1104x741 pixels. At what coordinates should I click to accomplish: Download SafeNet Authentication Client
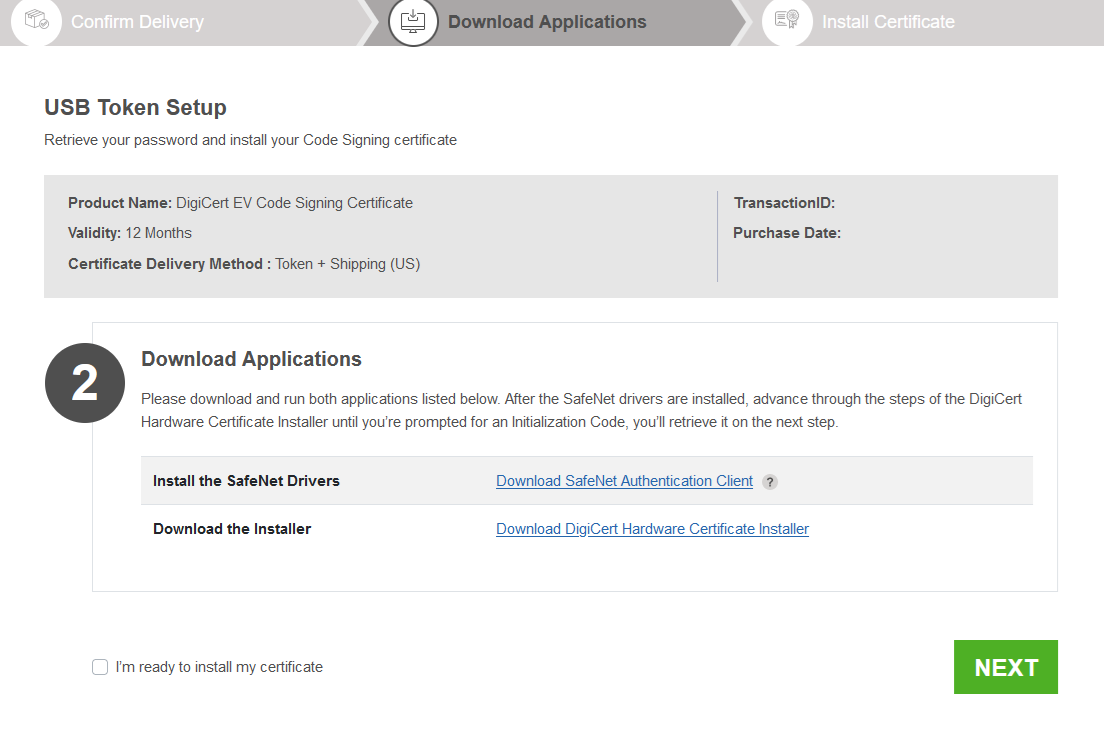(x=625, y=481)
